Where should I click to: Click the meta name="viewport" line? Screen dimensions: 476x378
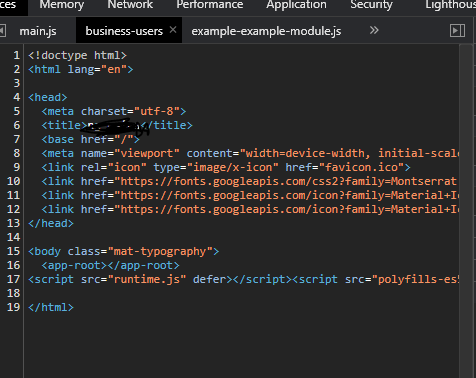point(250,153)
